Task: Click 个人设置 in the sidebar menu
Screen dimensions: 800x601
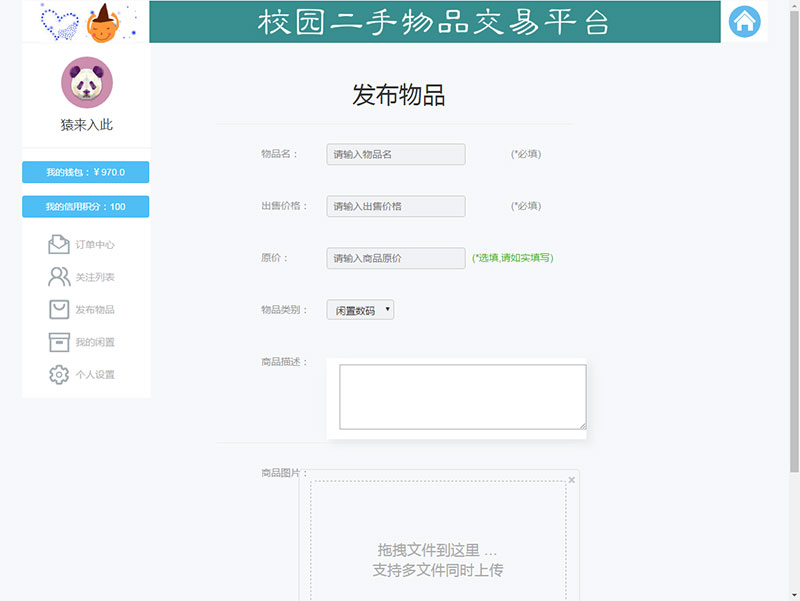Action: coord(97,375)
